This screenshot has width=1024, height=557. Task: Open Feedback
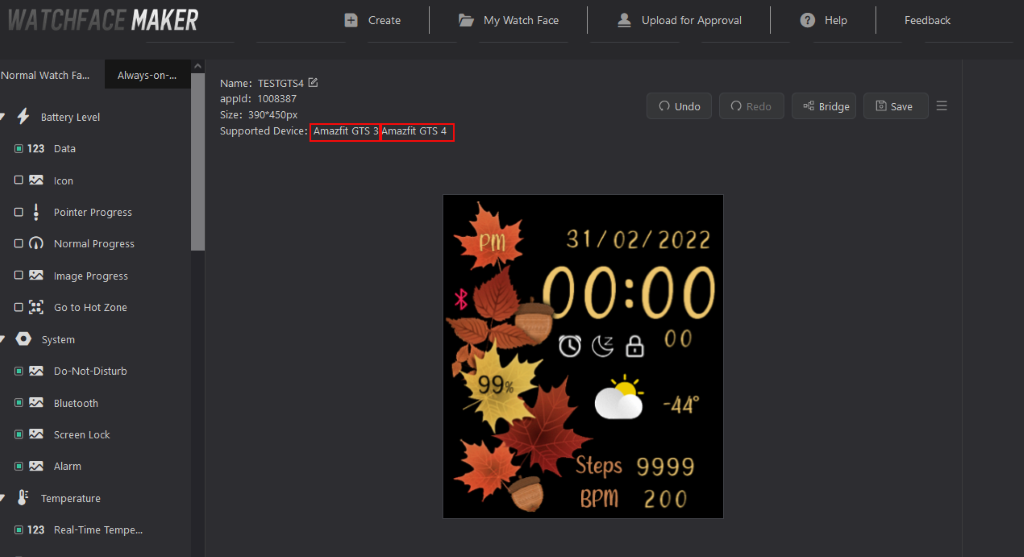click(x=927, y=20)
